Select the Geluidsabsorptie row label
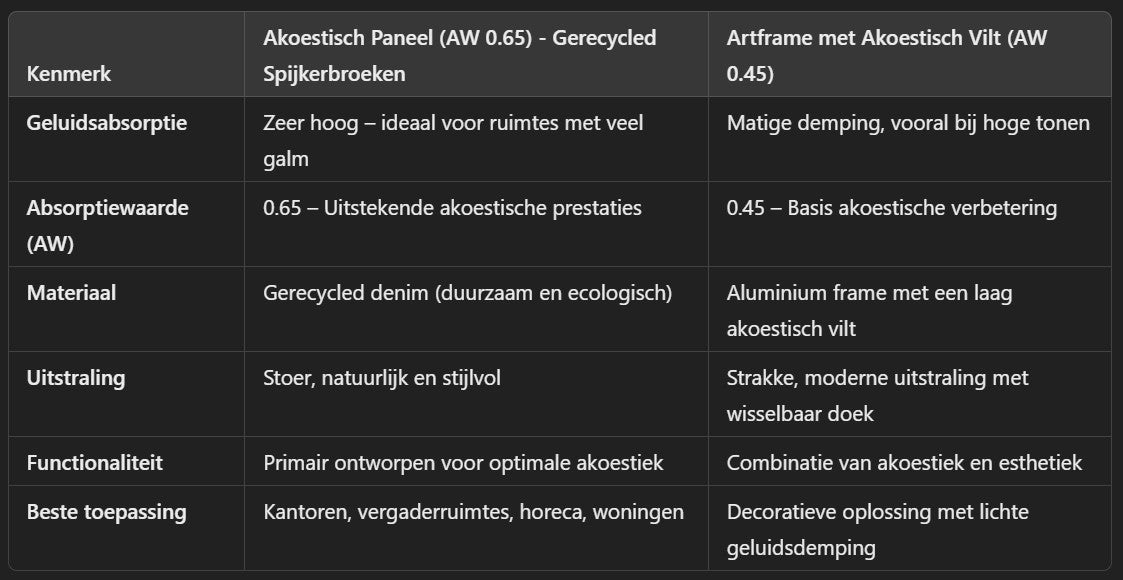Viewport: 1123px width, 580px height. [x=107, y=123]
